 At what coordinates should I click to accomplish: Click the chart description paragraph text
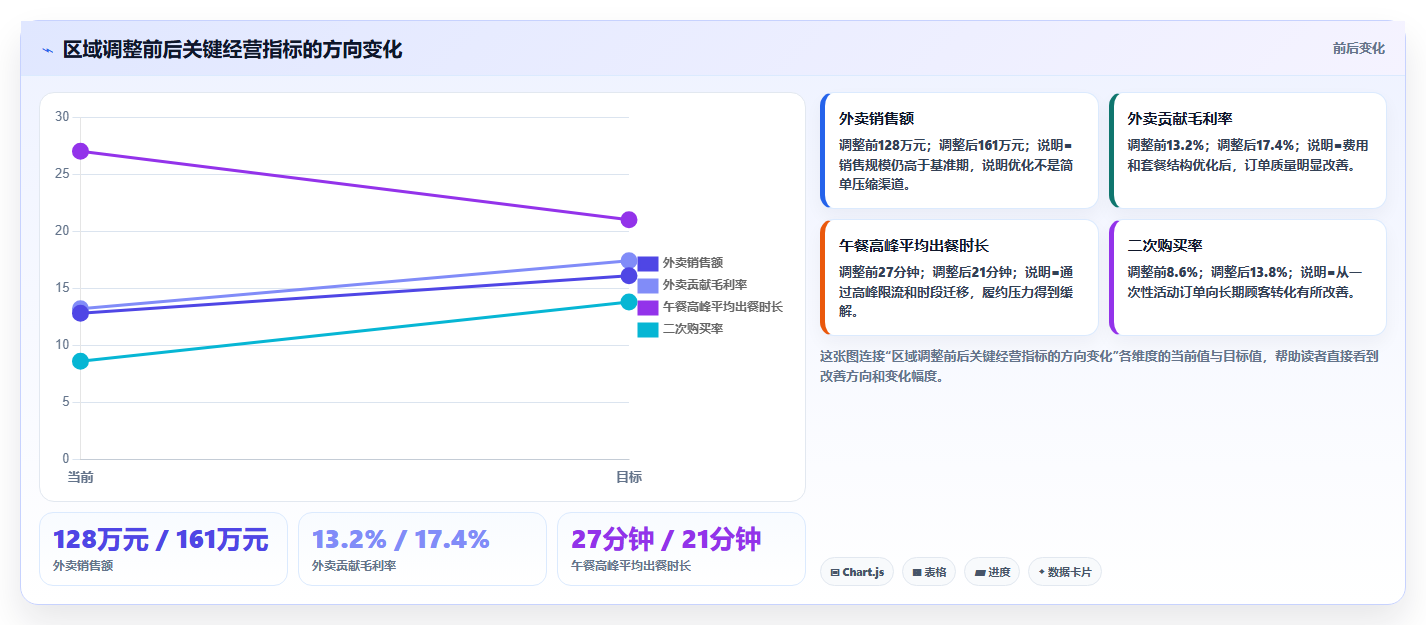[1099, 366]
